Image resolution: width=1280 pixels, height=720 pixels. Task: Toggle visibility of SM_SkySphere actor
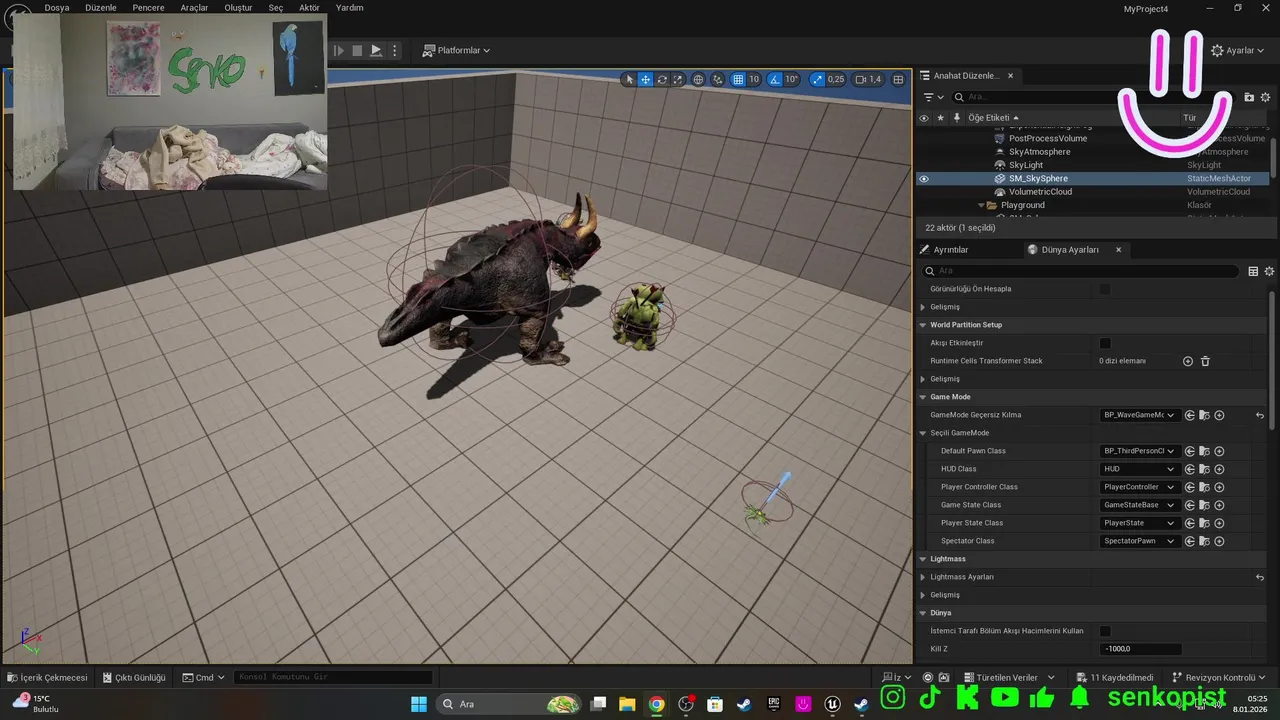[x=924, y=179]
